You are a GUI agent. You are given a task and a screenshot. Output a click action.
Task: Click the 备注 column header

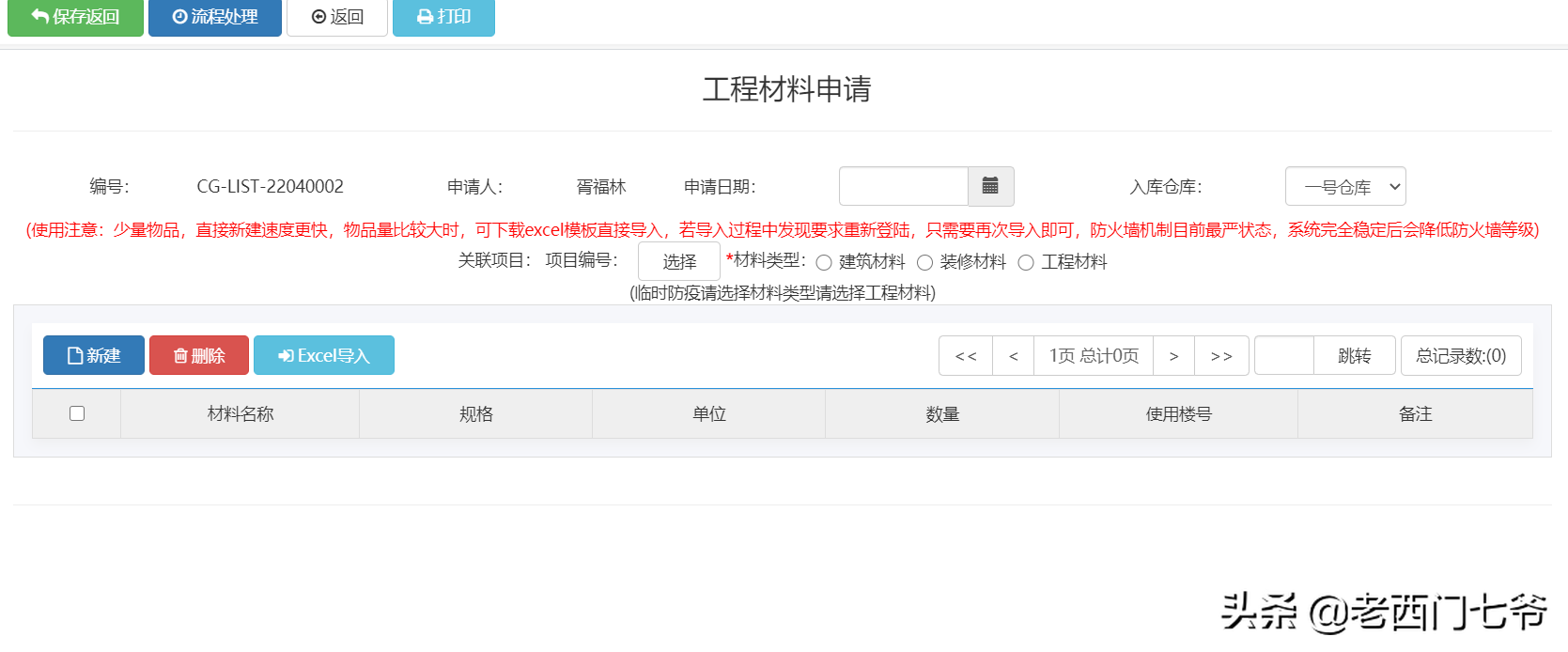click(x=1416, y=413)
